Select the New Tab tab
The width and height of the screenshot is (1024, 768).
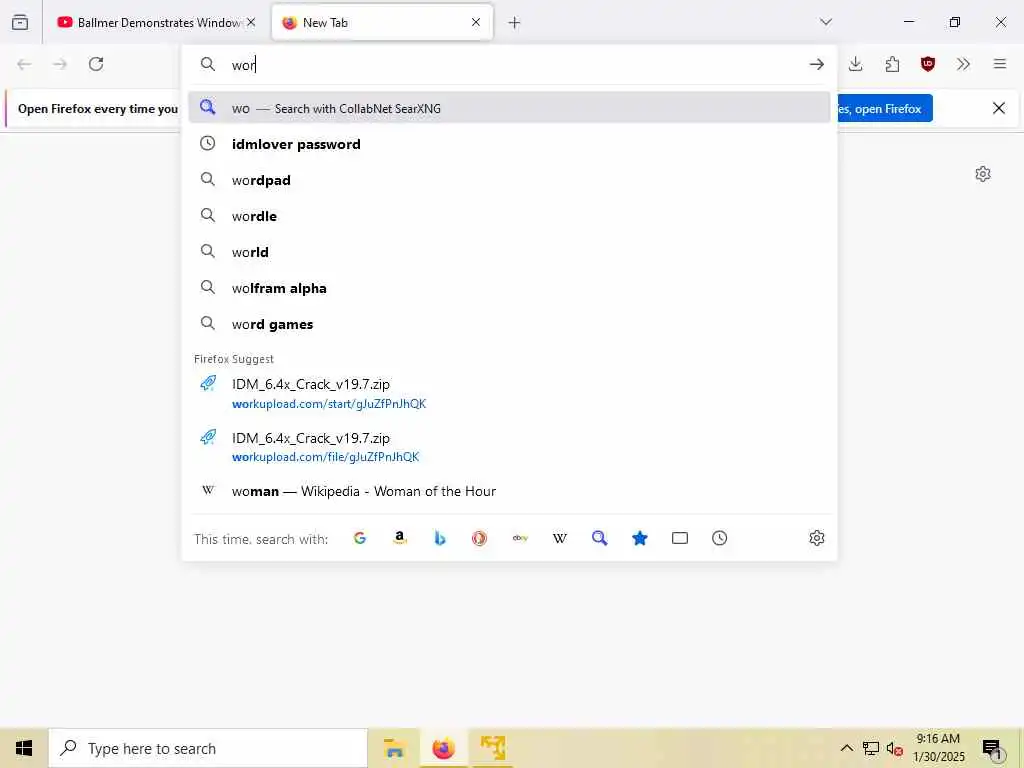click(x=382, y=22)
